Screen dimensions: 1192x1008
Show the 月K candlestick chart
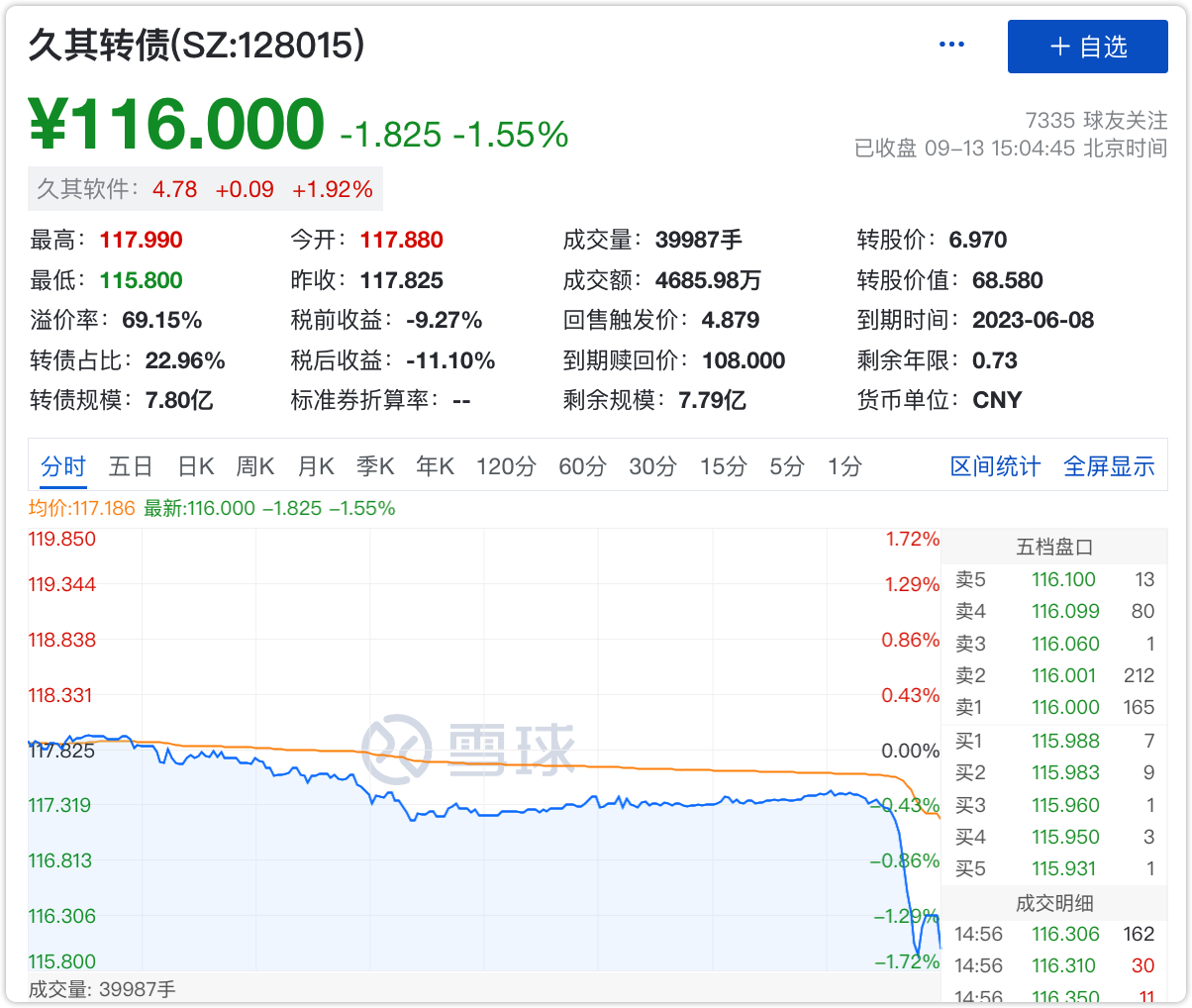point(316,466)
